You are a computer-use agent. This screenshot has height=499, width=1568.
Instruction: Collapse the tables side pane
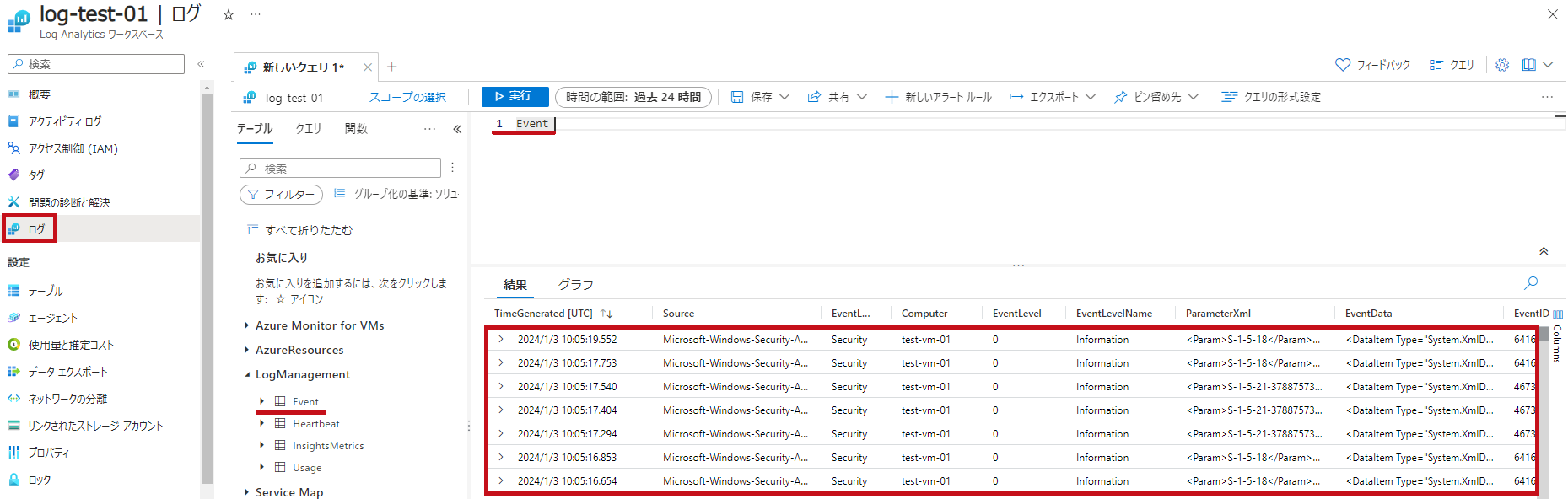click(457, 129)
